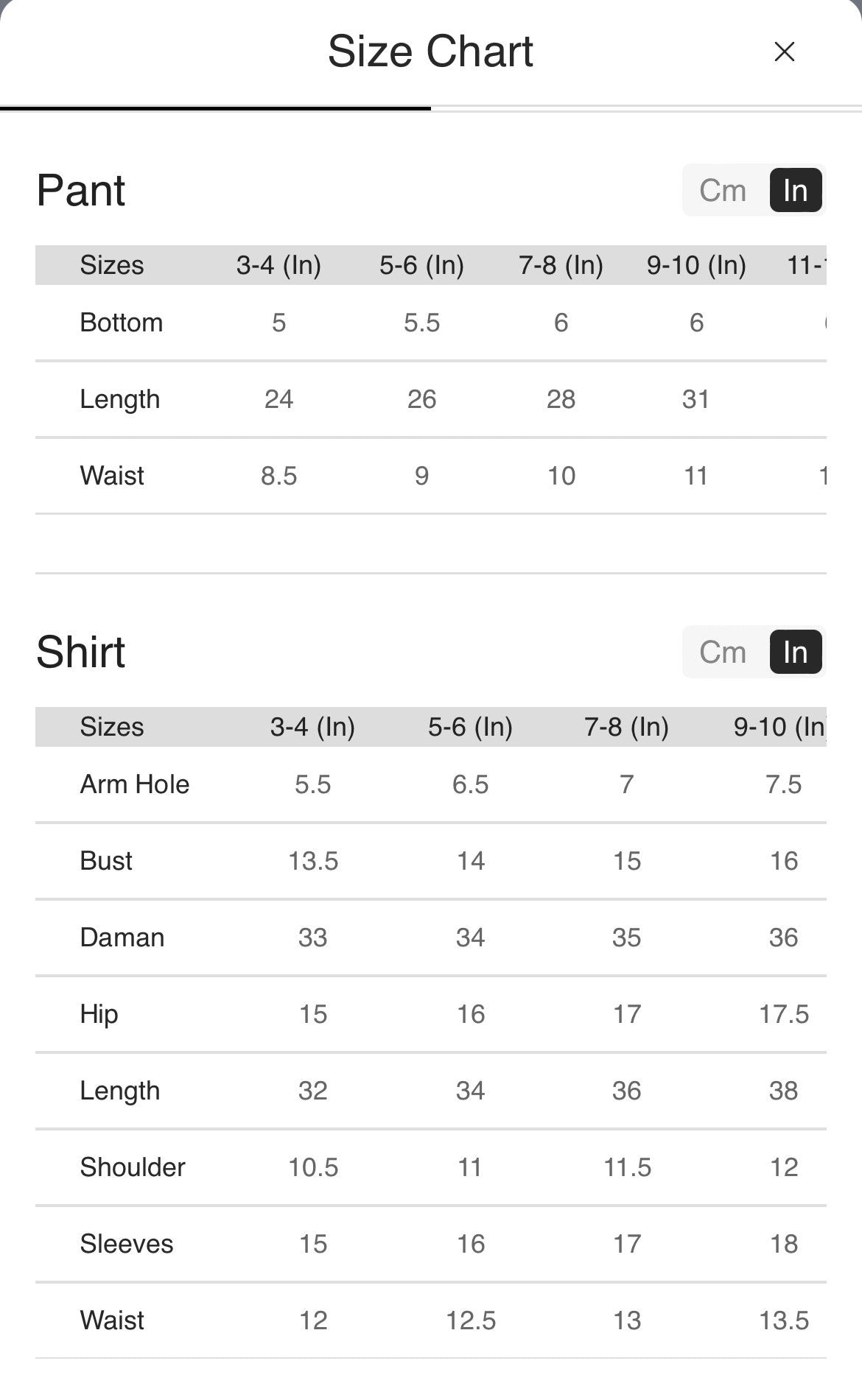Select the 9-10 (In) column header in Pant table
The width and height of the screenshot is (862, 1400).
pyautogui.click(x=696, y=265)
